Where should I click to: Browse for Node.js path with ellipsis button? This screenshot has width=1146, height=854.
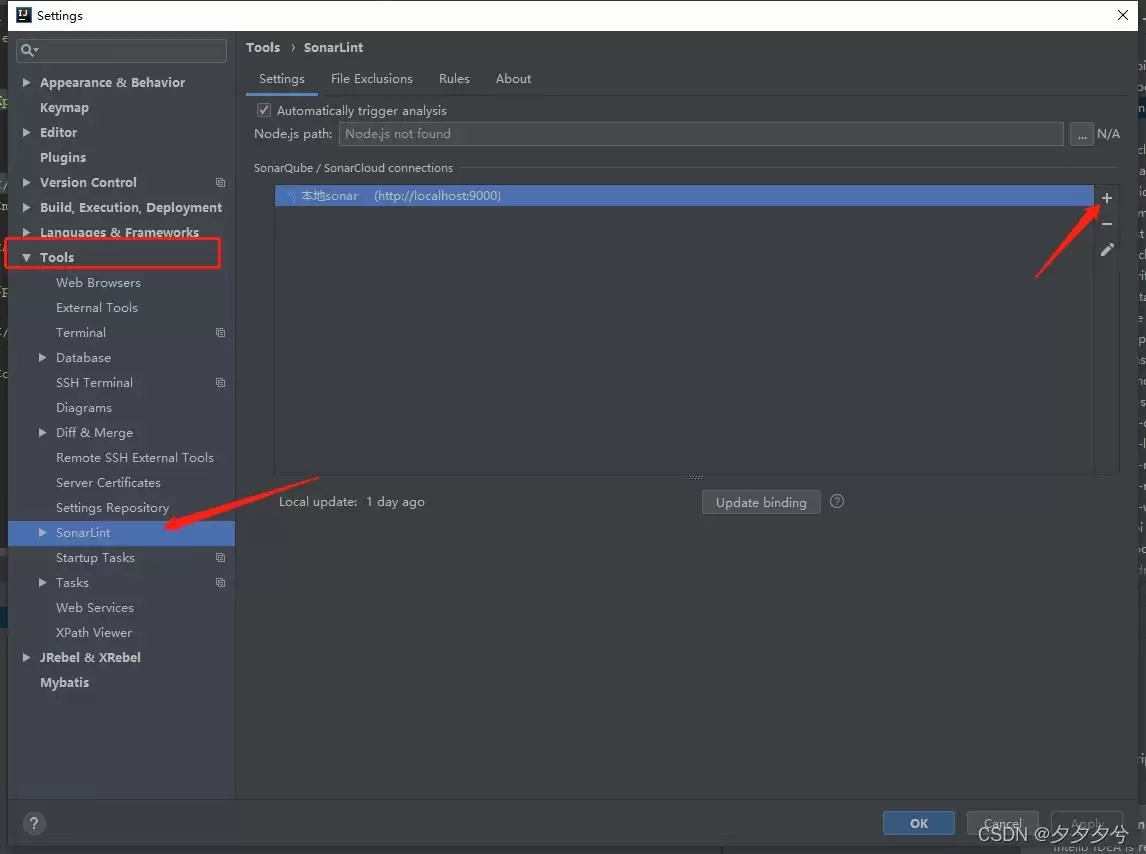(1082, 135)
